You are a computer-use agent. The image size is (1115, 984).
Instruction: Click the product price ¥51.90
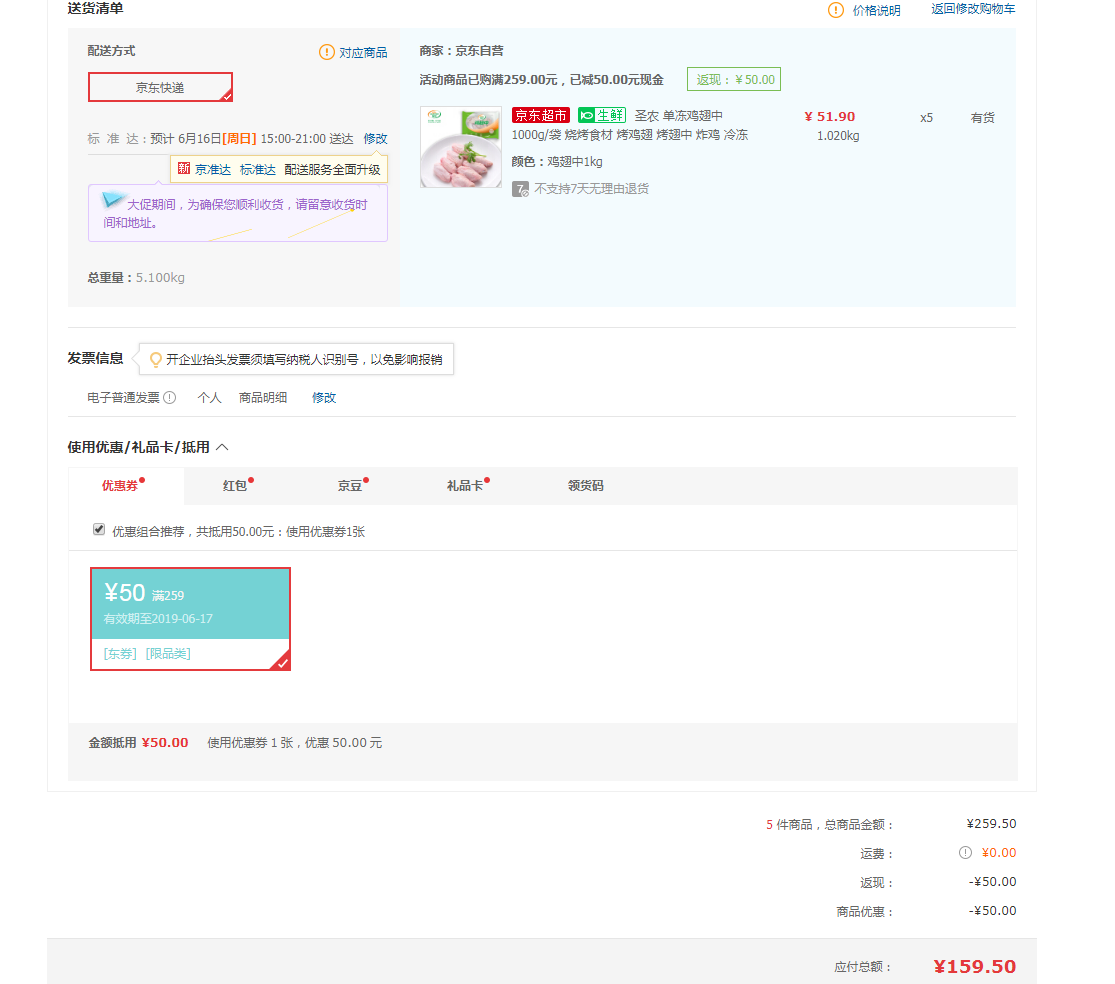tap(829, 117)
